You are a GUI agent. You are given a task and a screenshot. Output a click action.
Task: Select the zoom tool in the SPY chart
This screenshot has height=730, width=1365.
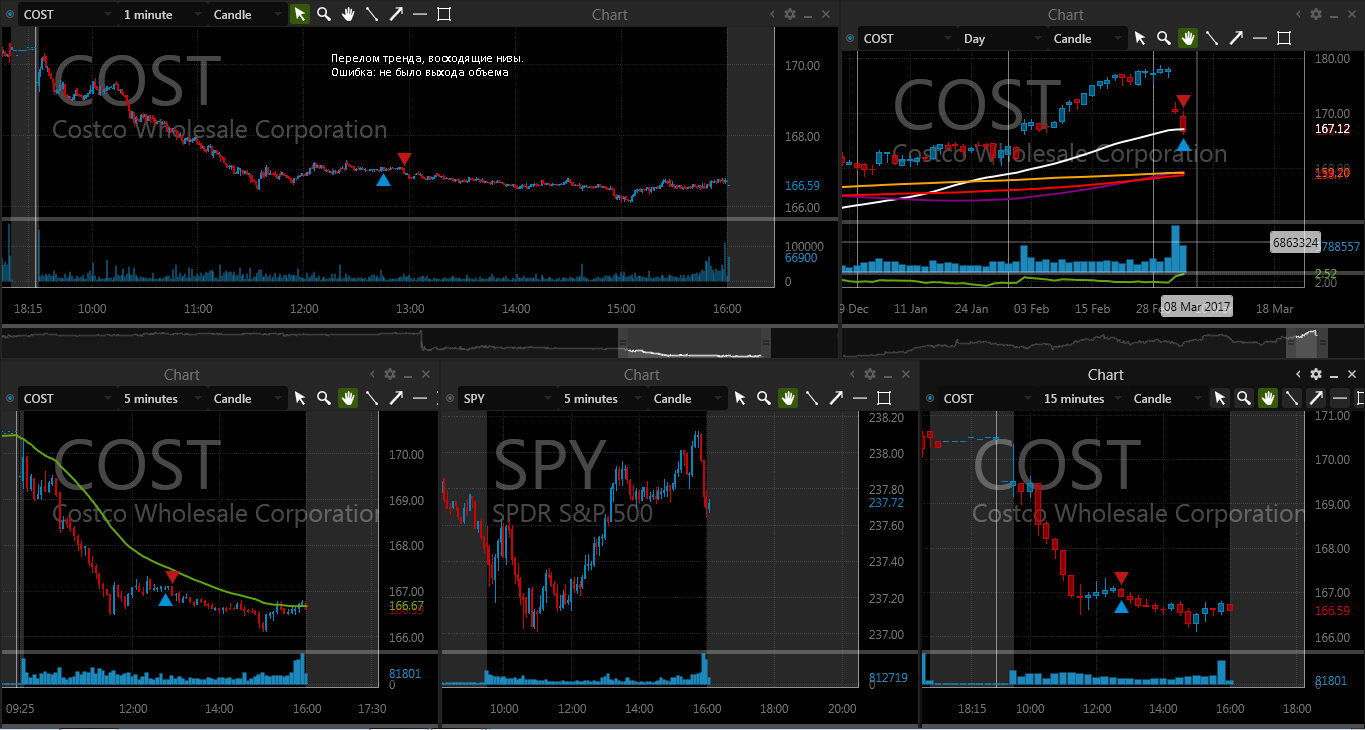pos(764,398)
